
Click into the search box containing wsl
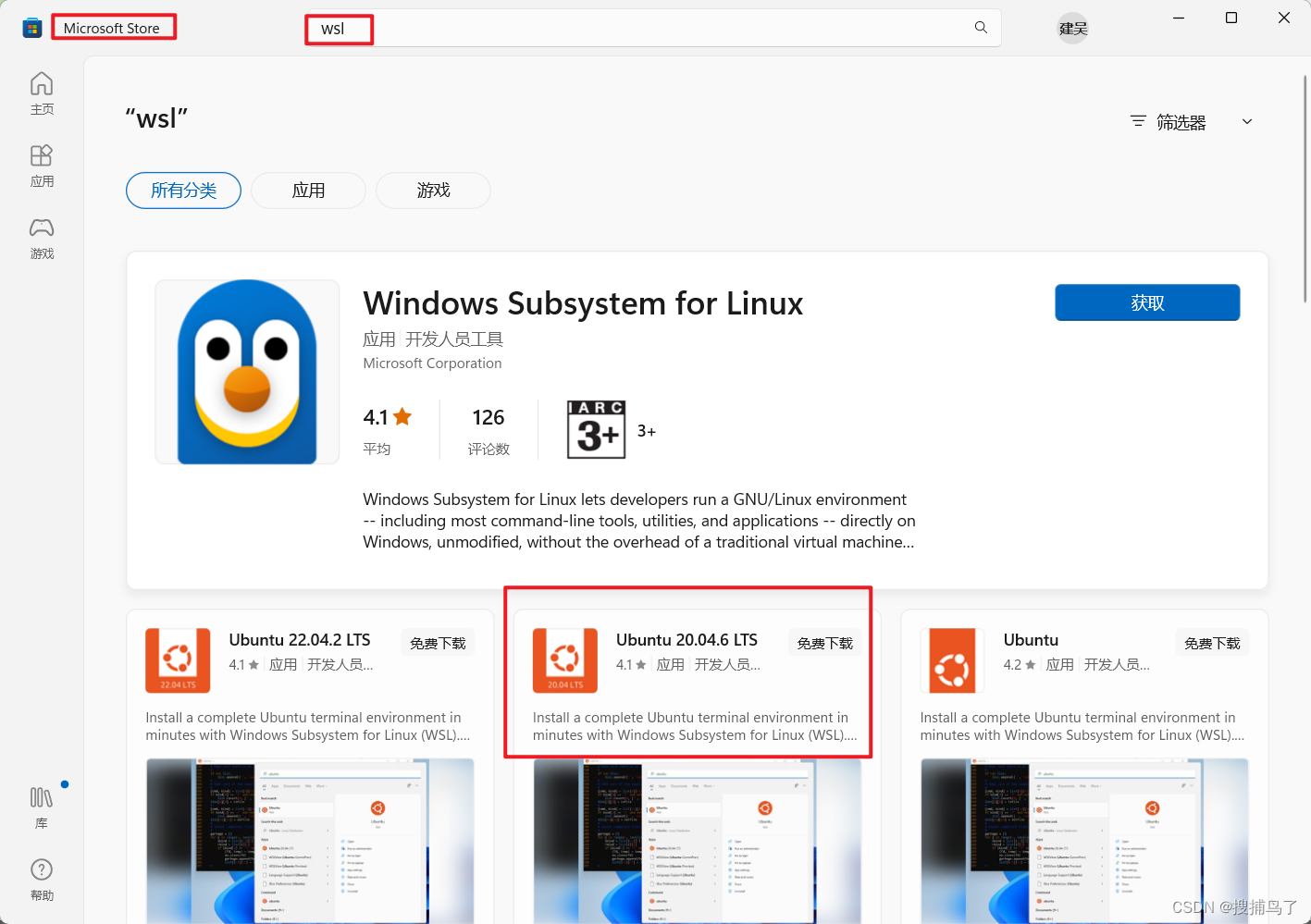pyautogui.click(x=652, y=29)
